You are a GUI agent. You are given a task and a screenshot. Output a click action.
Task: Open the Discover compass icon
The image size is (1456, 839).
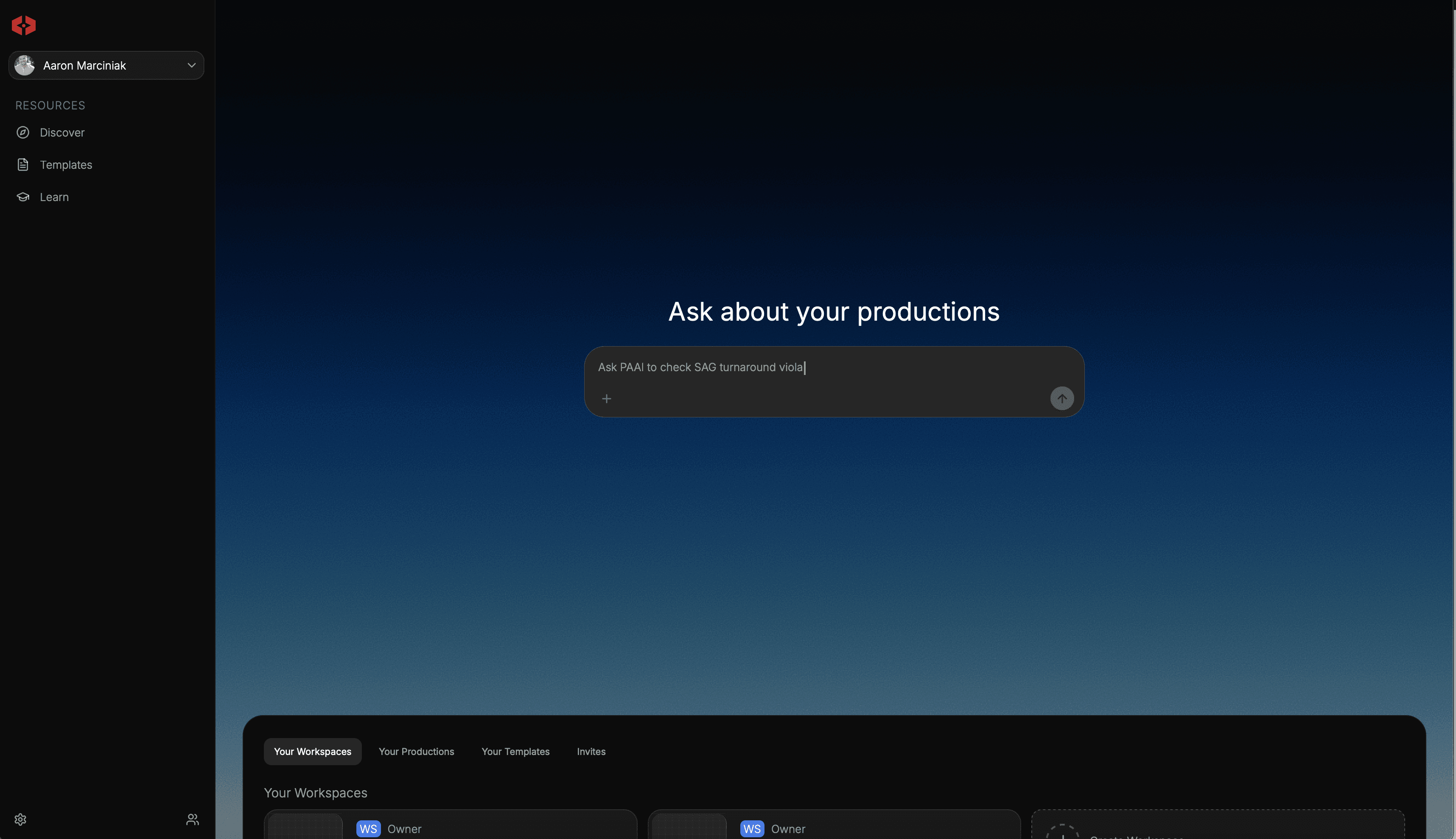[x=23, y=132]
